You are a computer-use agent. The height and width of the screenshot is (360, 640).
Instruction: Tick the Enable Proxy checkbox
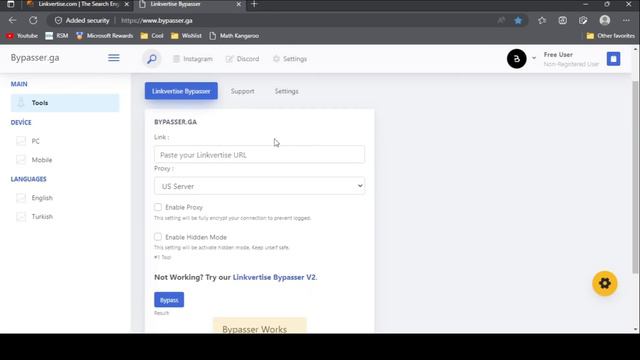click(x=158, y=207)
